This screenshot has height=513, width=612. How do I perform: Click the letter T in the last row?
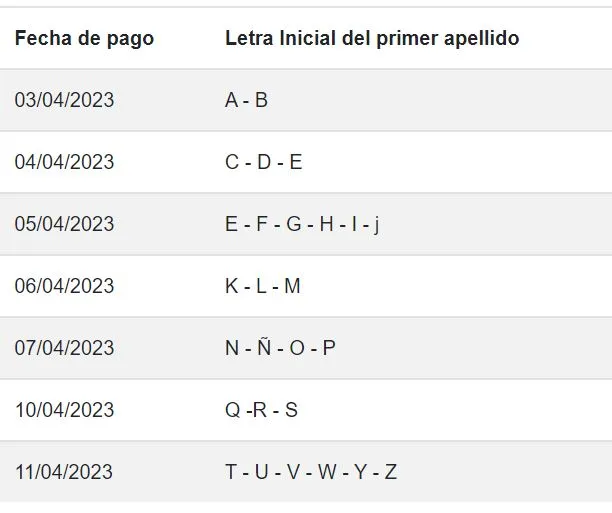click(x=231, y=472)
